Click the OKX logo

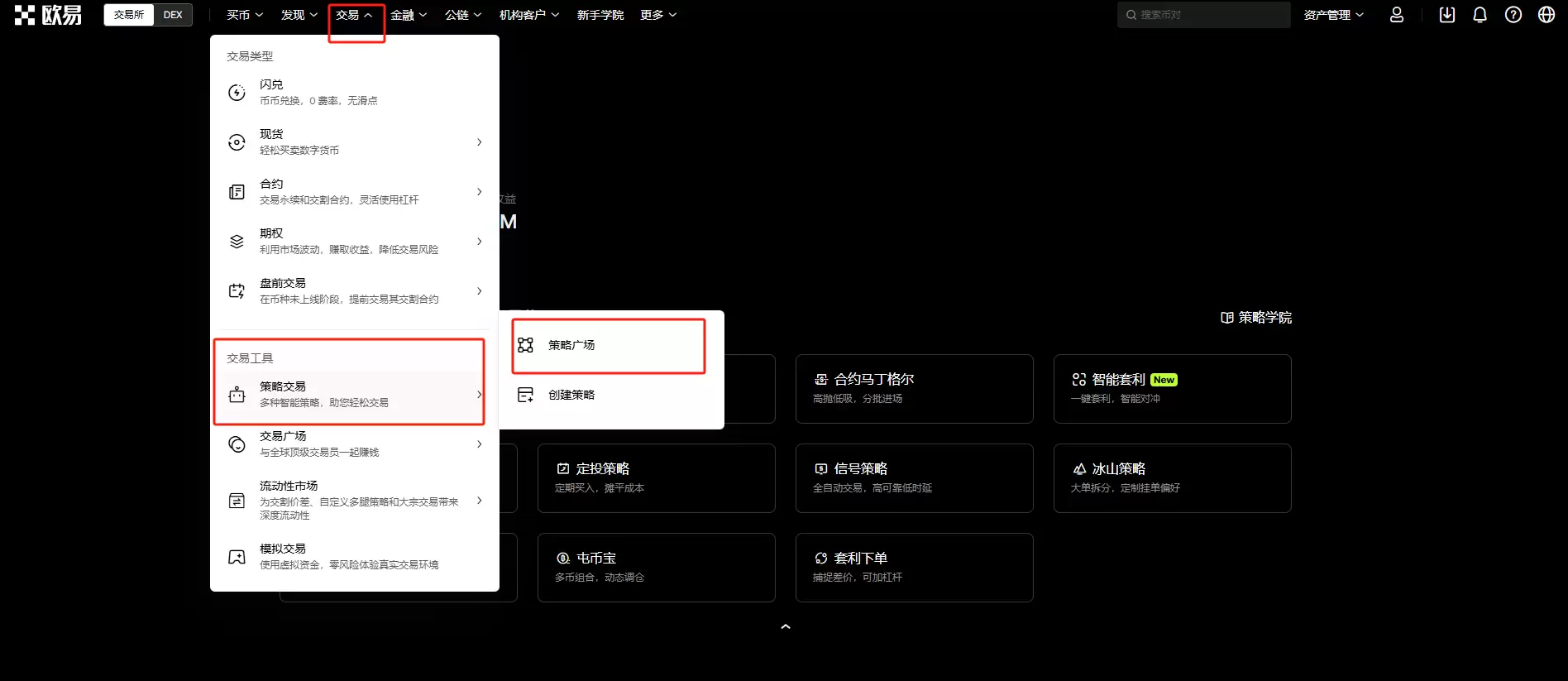[48, 15]
